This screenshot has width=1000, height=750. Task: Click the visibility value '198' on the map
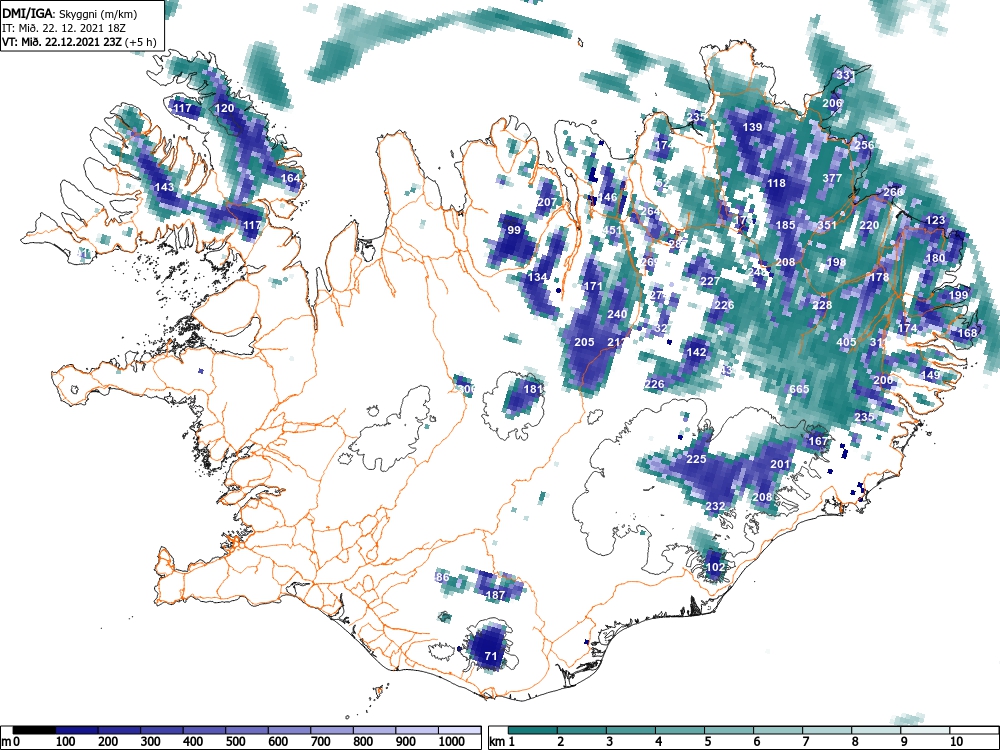(x=836, y=262)
